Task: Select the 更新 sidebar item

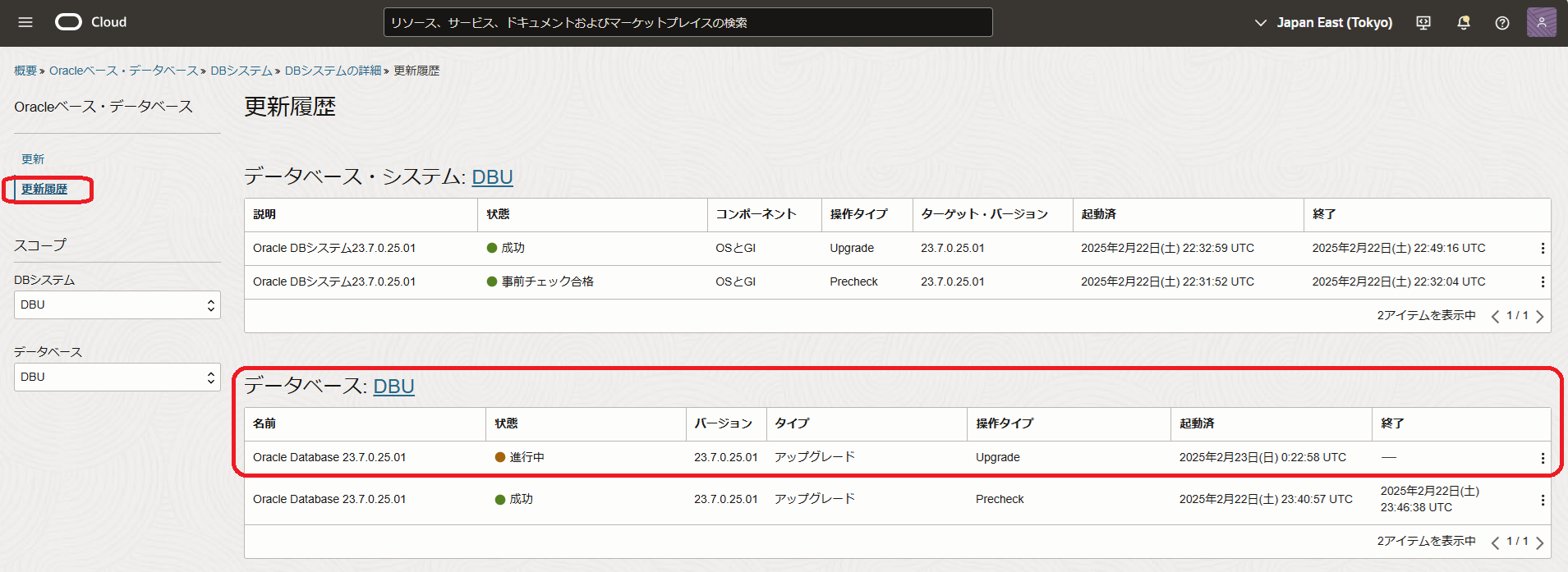Action: tap(33, 159)
